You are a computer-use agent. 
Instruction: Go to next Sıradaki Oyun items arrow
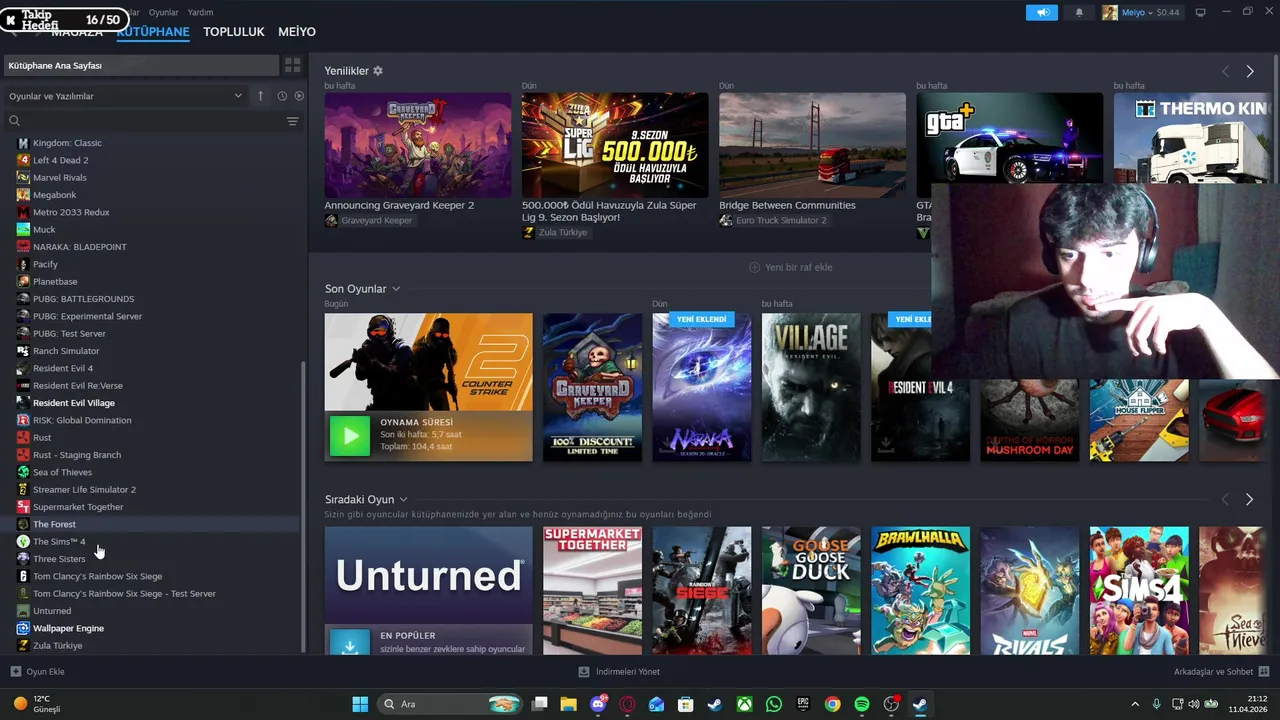(1249, 499)
